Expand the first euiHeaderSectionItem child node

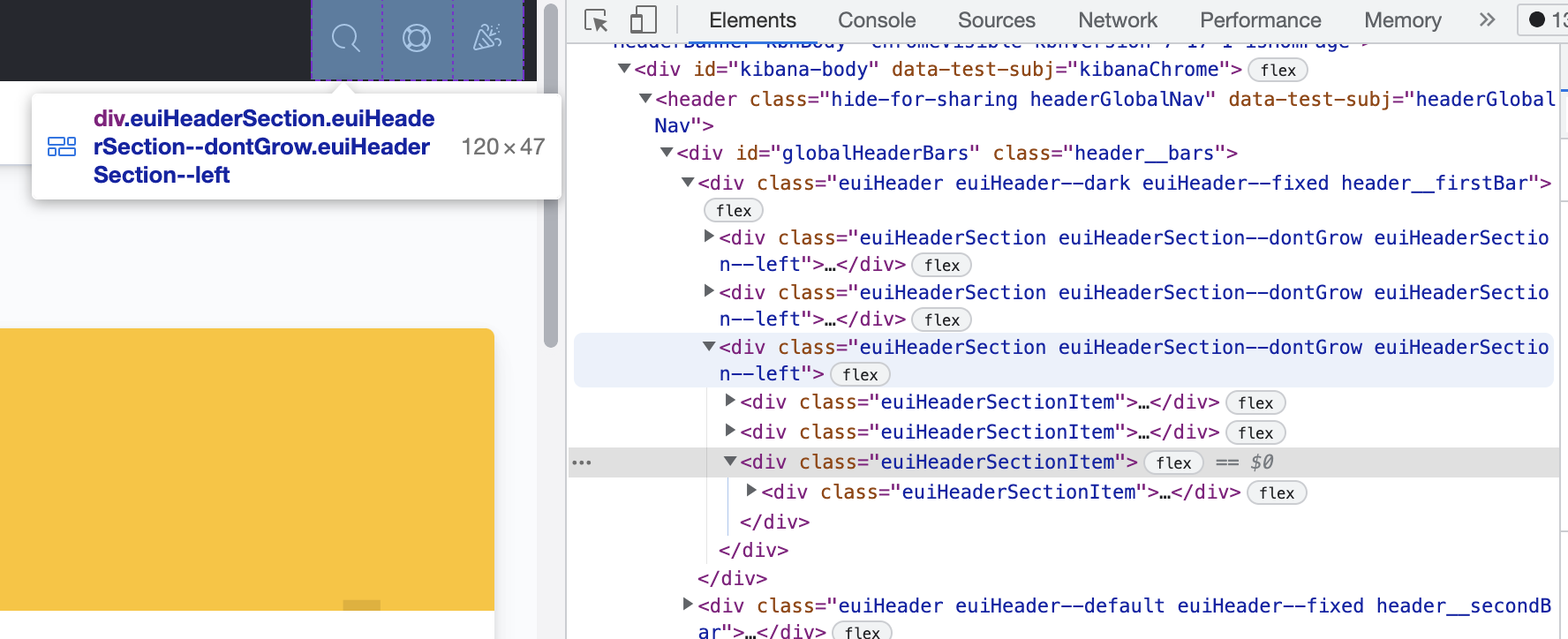coord(730,401)
